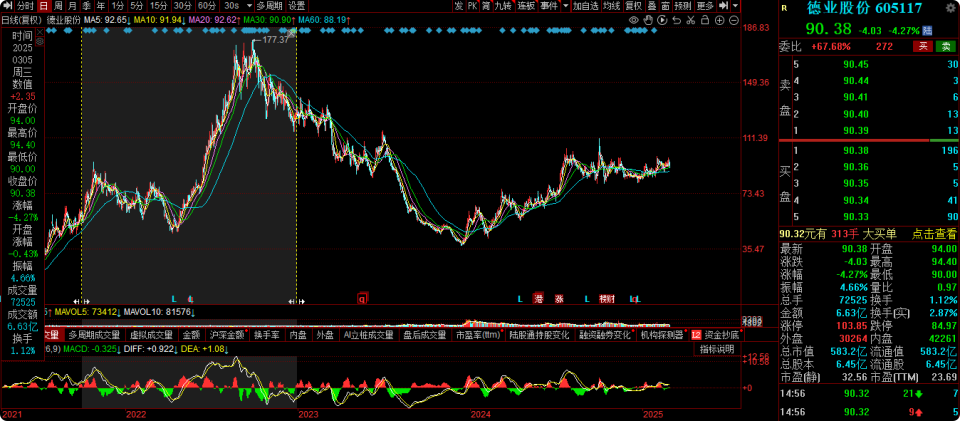Open the 预测 forecast tool
Image resolution: width=960 pixels, height=421 pixels.
click(683, 6)
